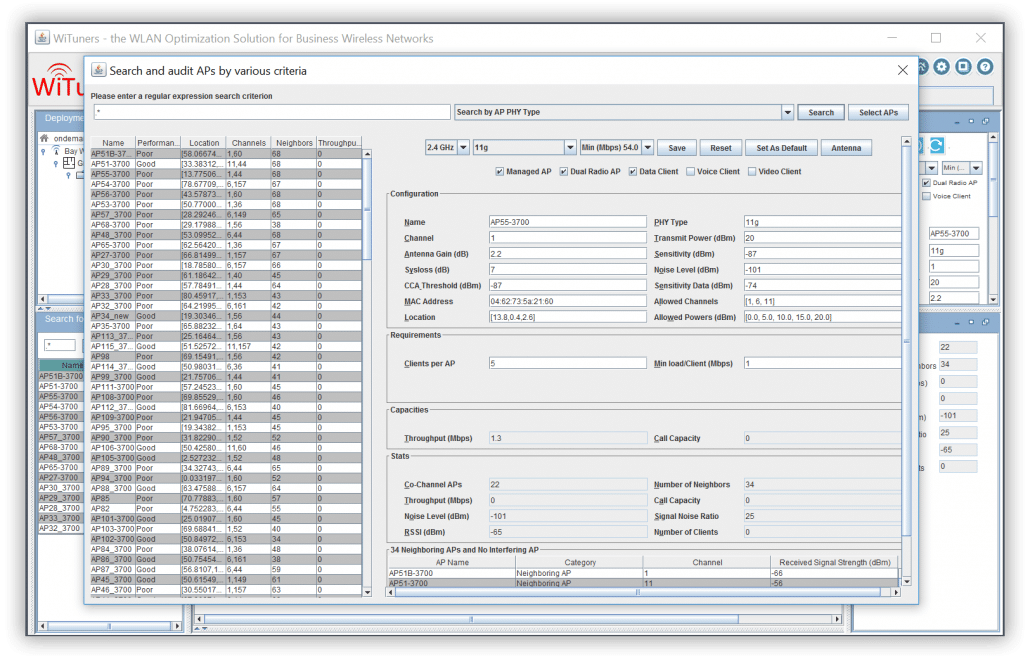Screen dimensions: 1030x659
Task: Restore the lower right panel using its float icon
Action: click(985, 323)
